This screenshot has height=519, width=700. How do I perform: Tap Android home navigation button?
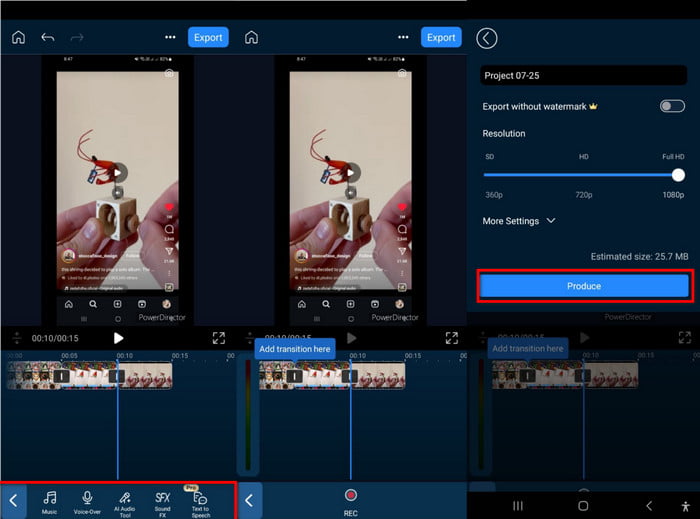(583, 506)
